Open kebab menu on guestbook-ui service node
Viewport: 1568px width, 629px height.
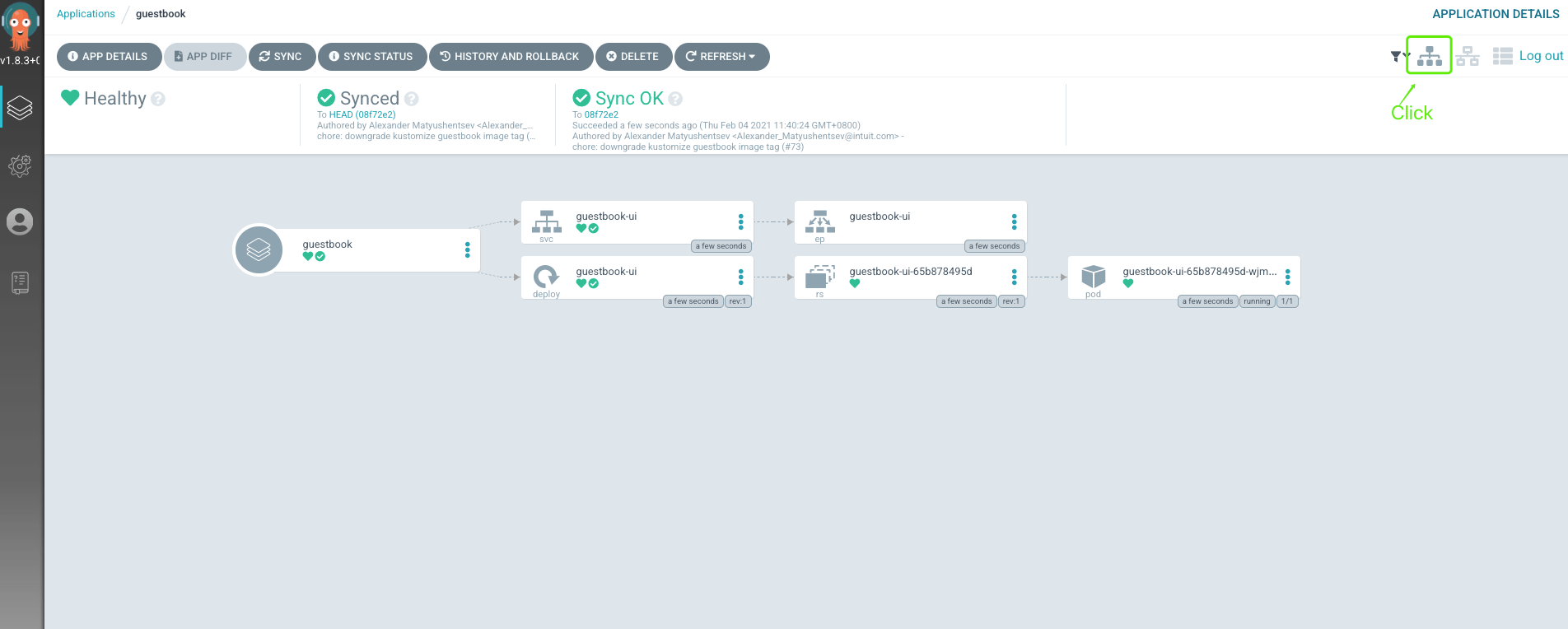tap(740, 221)
